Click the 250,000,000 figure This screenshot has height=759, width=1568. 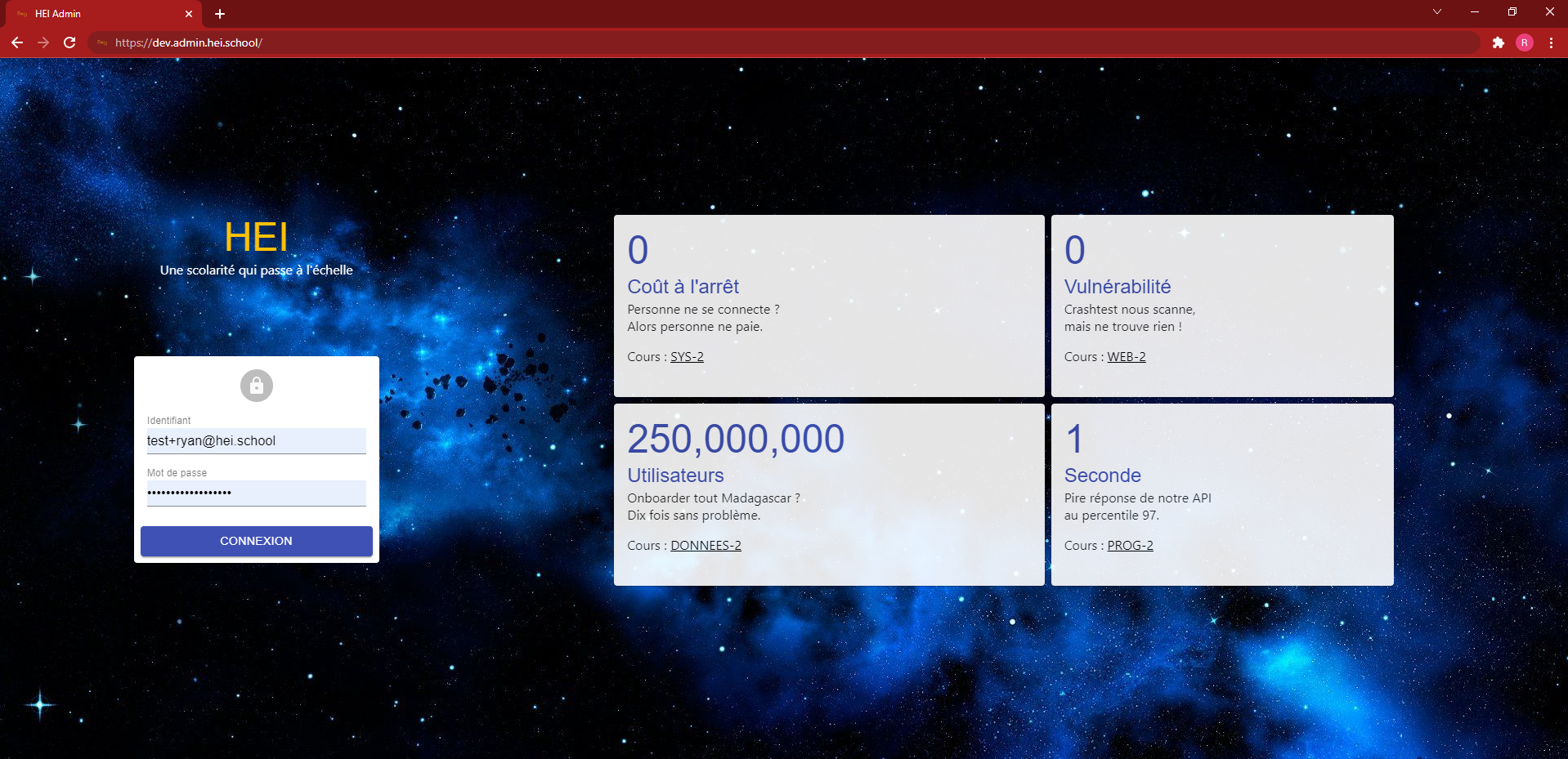(736, 439)
